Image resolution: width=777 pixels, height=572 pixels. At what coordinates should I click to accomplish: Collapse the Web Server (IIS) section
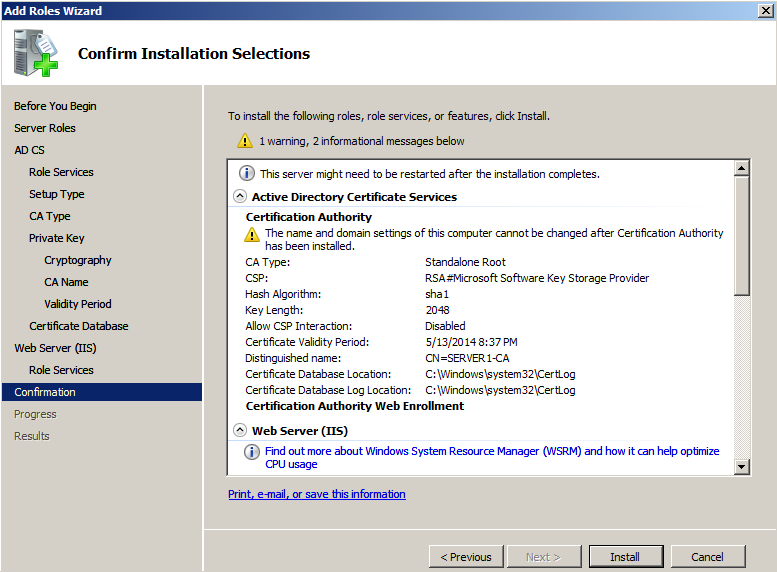click(x=240, y=430)
